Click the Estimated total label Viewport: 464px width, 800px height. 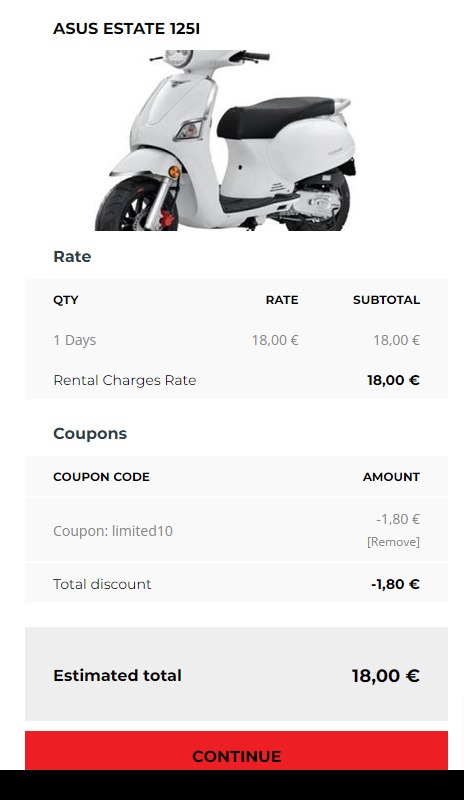117,676
